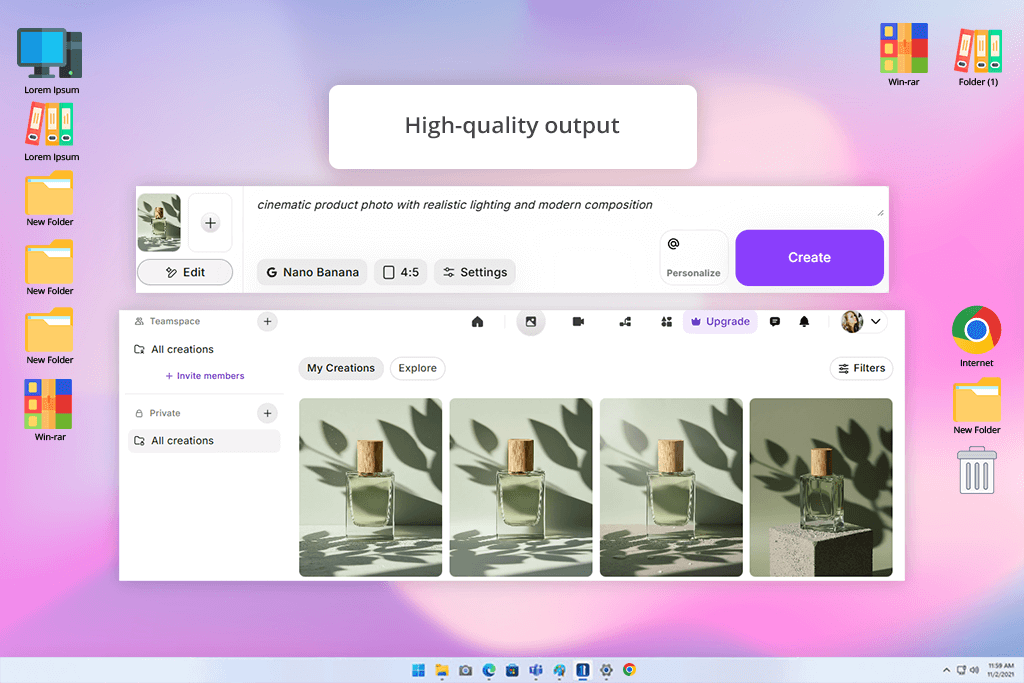Screen dimensions: 1024x683
Task: Show hidden icons in system tray
Action: 946,670
